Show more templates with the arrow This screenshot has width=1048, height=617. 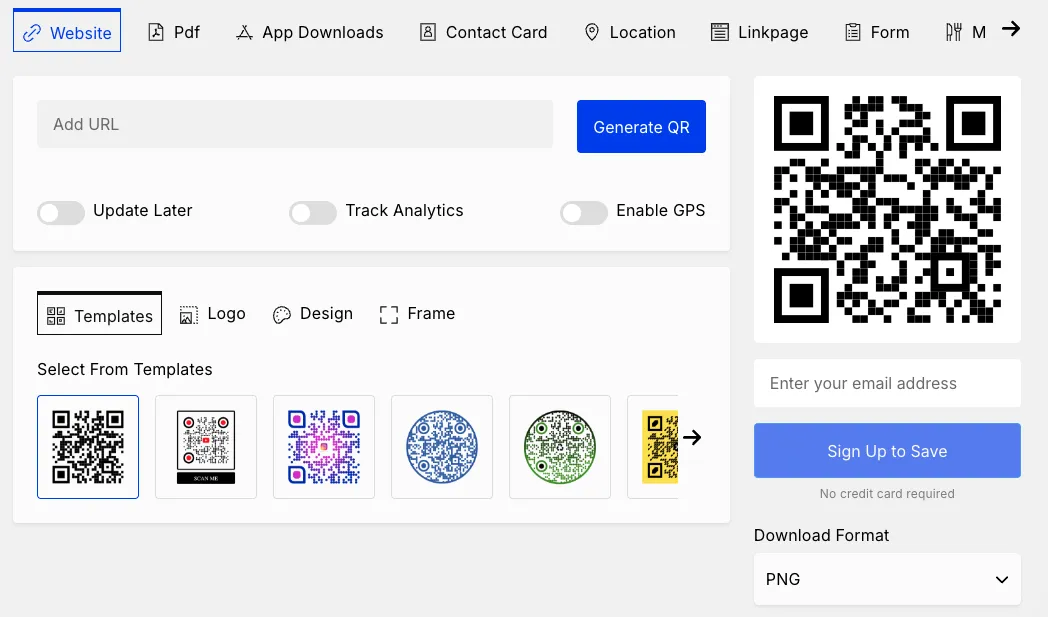tap(693, 437)
